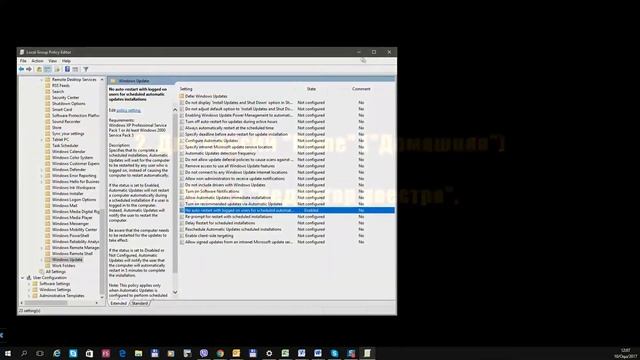Select Re-prompt for restart with scheduled installations
The image size is (640, 360).
pos(229,217)
